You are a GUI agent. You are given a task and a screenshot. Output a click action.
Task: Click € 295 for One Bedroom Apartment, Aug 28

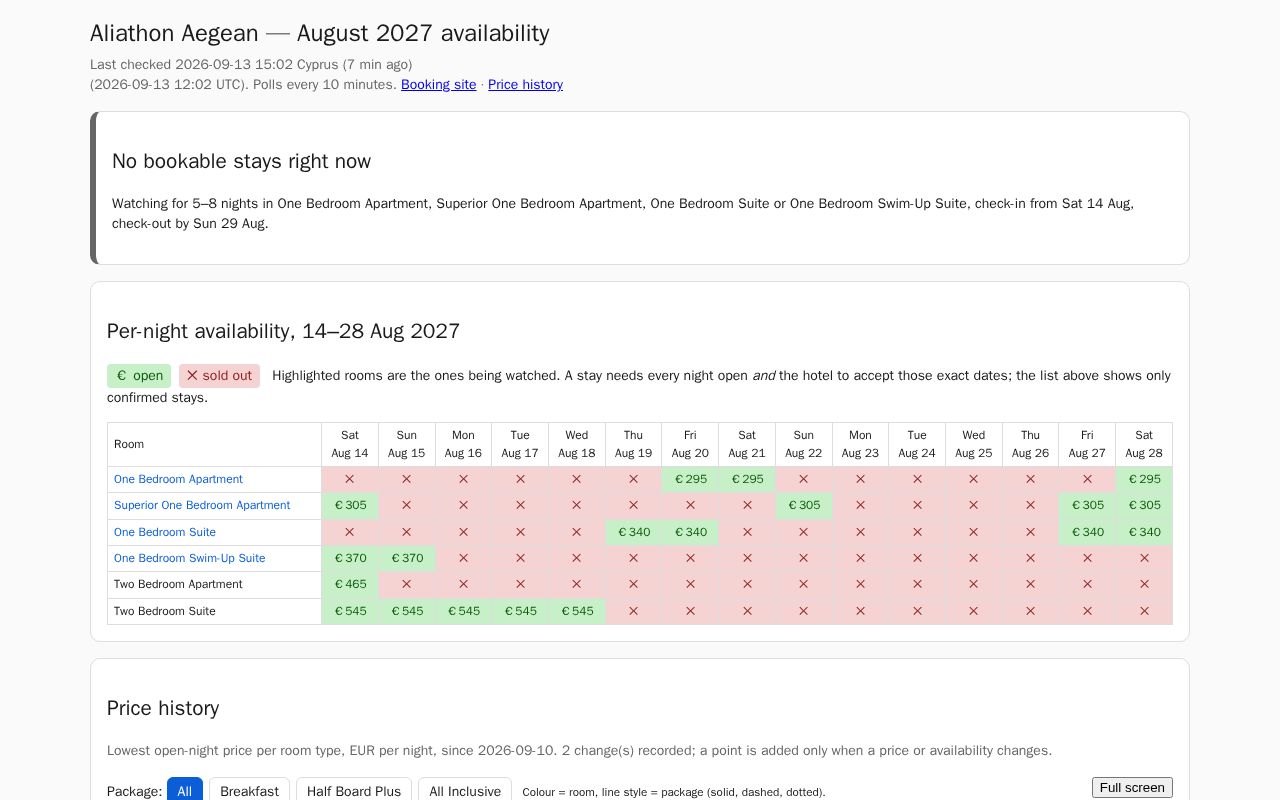1144,479
